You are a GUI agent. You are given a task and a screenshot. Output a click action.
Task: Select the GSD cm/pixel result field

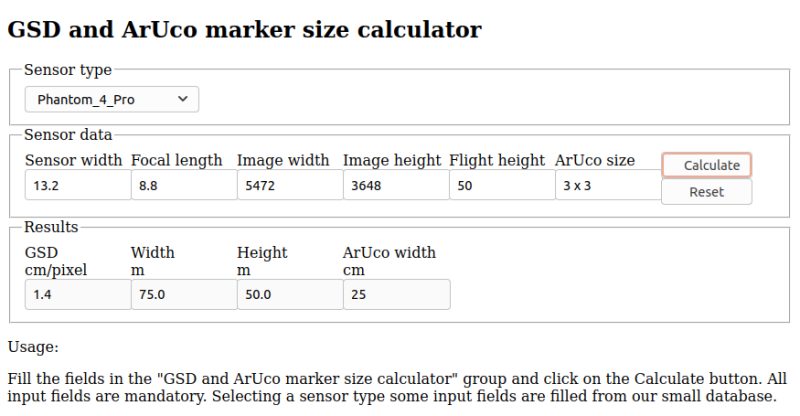(78, 295)
